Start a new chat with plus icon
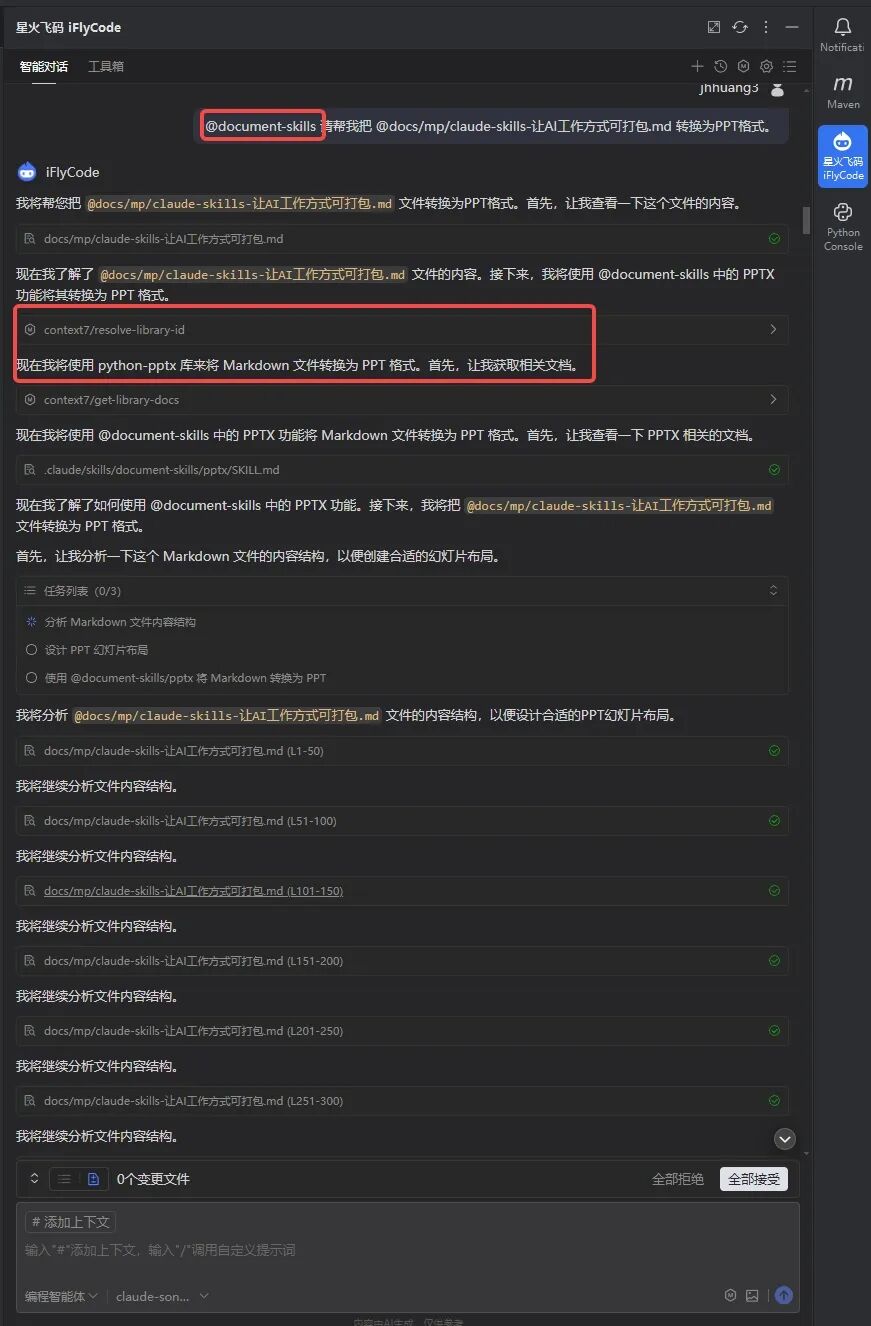The width and height of the screenshot is (871, 1326). [697, 66]
